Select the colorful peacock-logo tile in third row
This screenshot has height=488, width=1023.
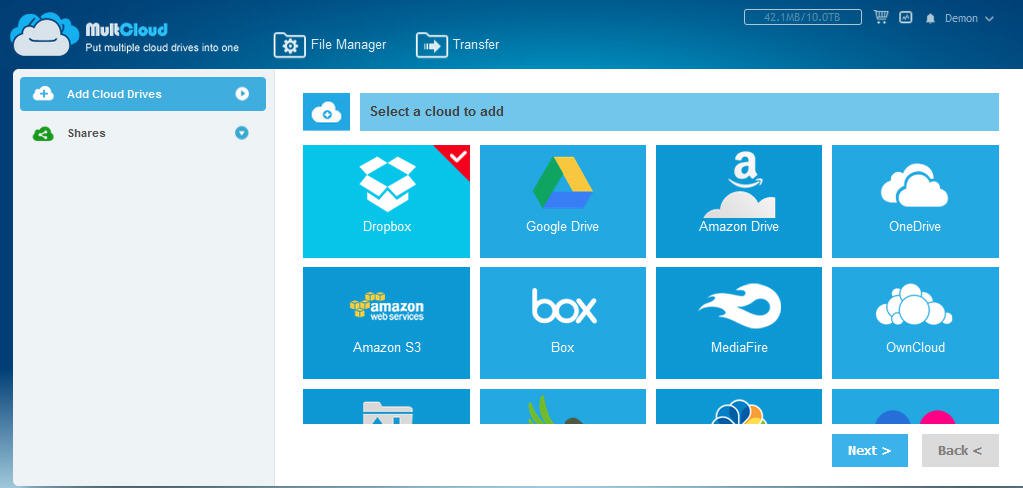point(739,406)
